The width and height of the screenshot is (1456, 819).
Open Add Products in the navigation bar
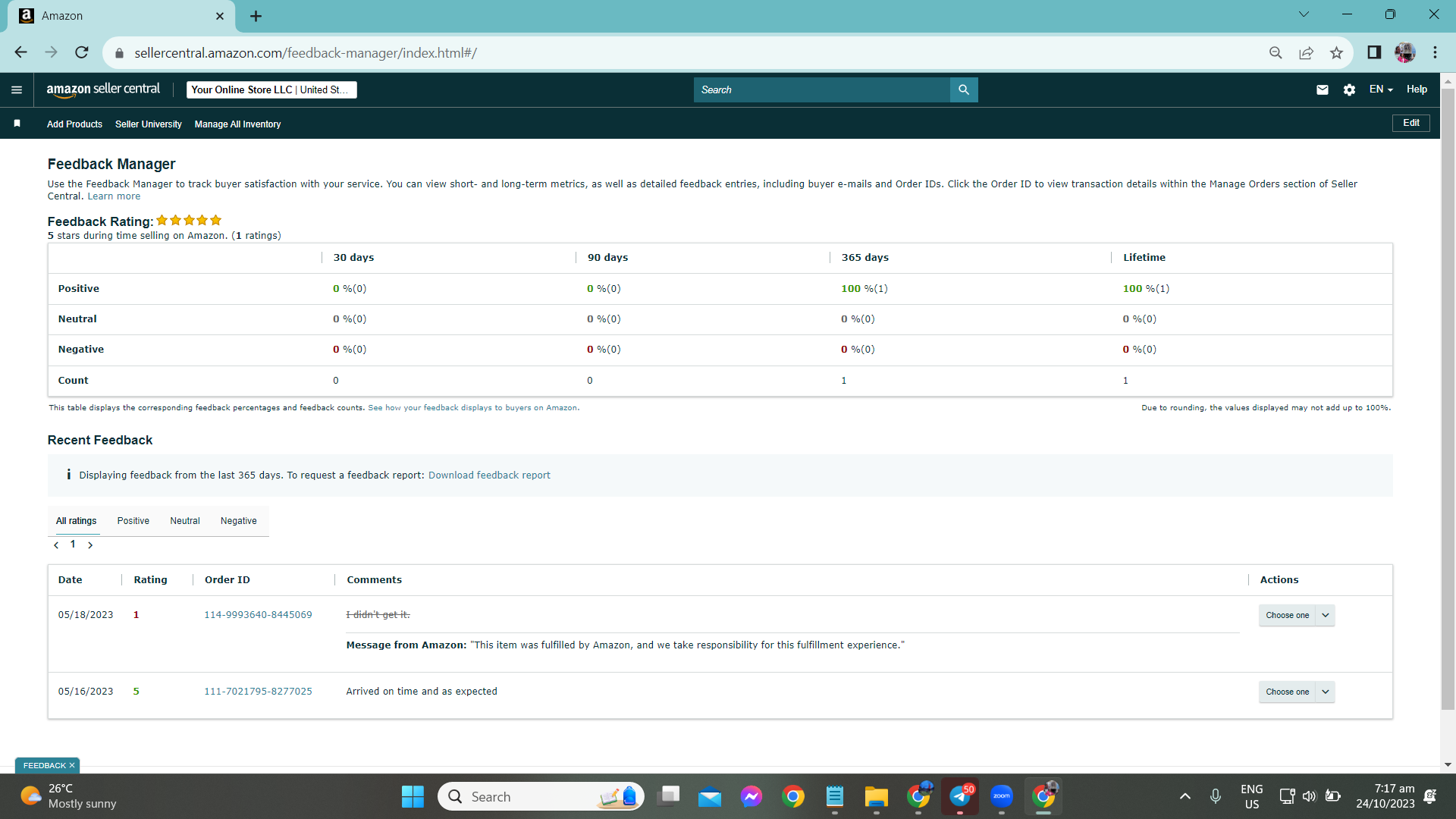click(x=74, y=124)
